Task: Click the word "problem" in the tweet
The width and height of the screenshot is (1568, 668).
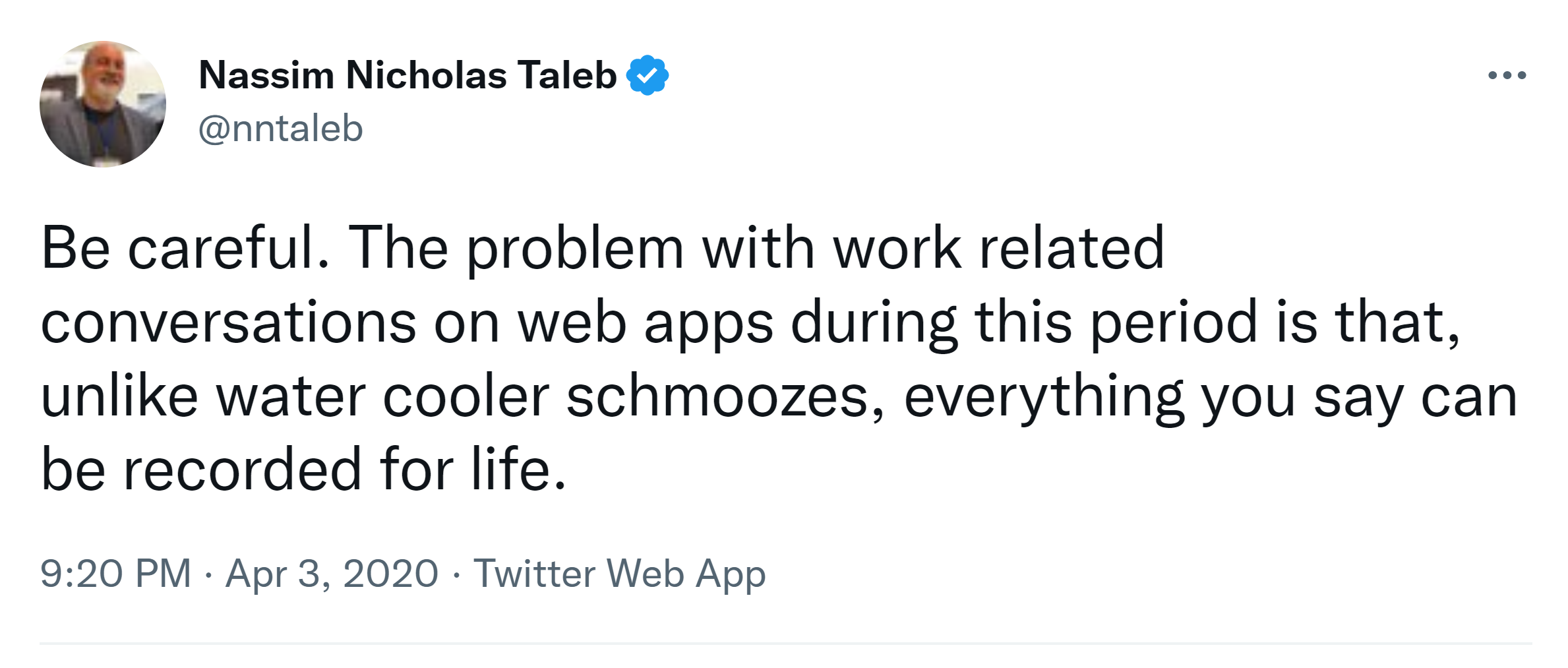Action: 575,249
